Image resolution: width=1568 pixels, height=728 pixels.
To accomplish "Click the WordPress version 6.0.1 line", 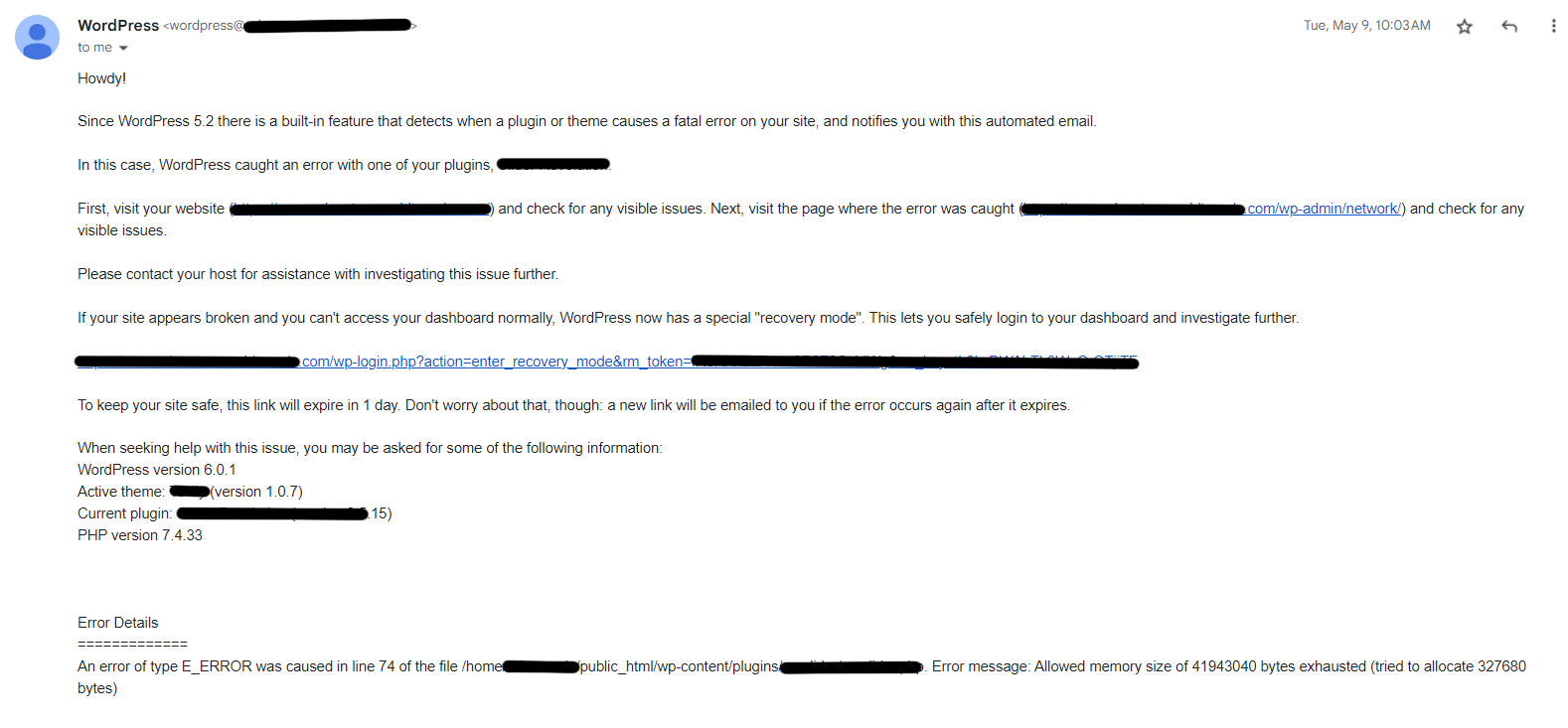I will pos(157,470).
